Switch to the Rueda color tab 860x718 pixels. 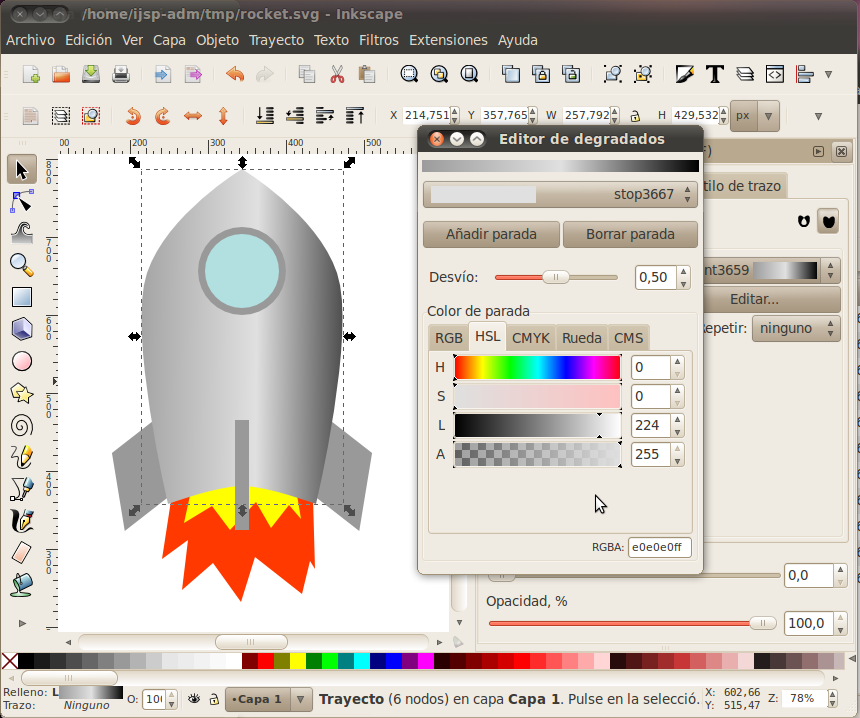click(x=581, y=338)
